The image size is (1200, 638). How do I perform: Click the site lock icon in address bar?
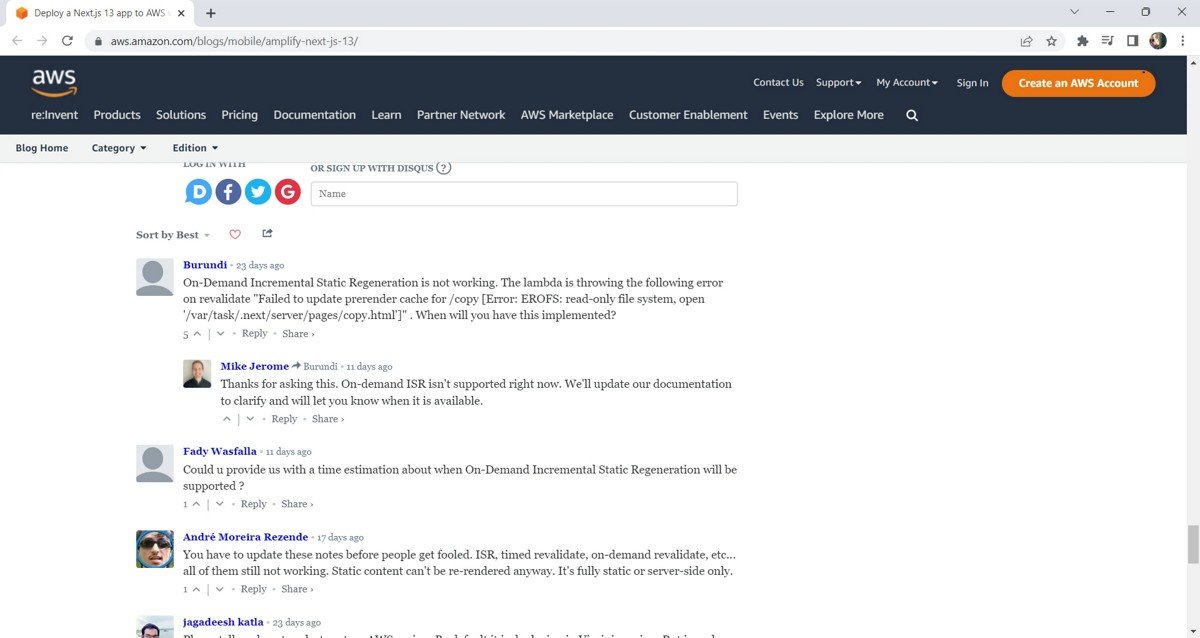(97, 42)
